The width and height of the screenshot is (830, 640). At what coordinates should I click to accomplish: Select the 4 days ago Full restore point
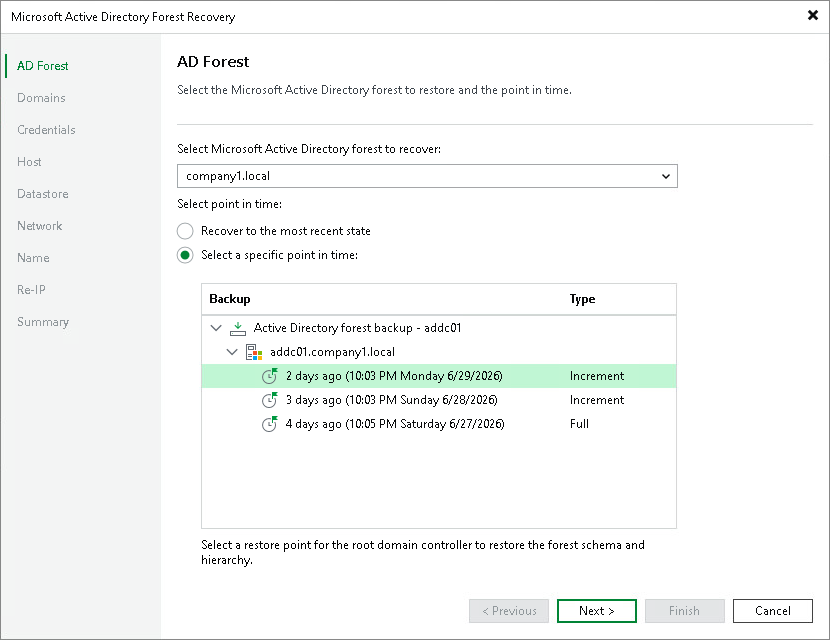pos(439,424)
